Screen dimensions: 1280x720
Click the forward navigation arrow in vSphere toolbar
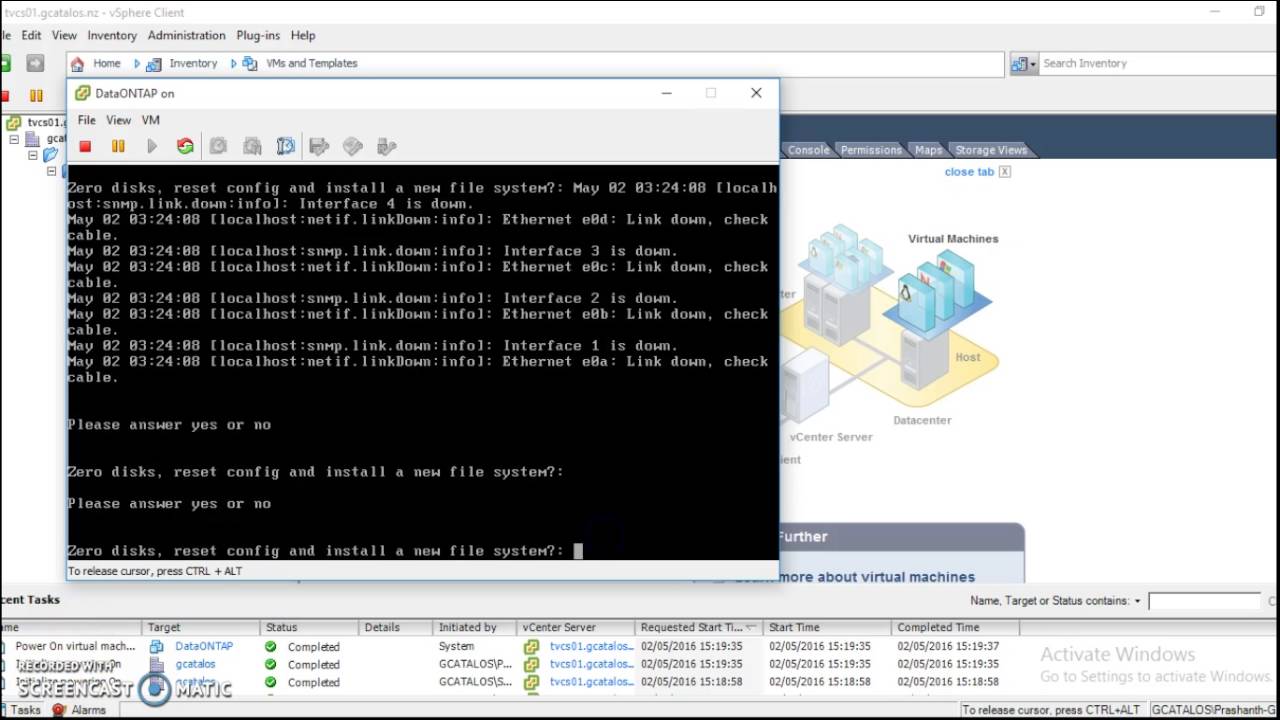coord(35,64)
